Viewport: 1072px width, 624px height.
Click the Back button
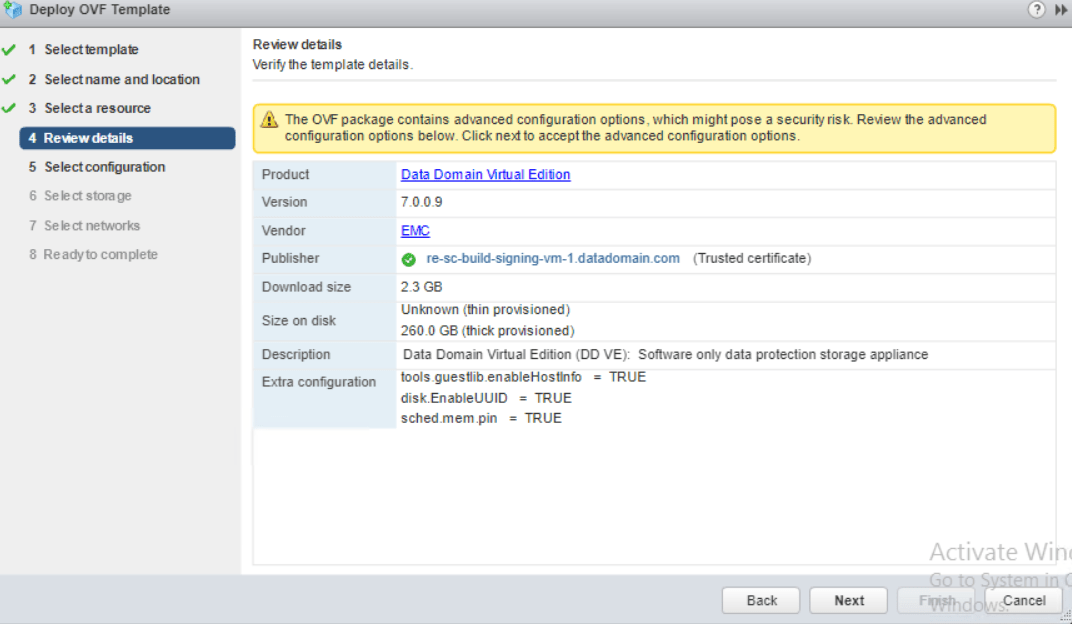[x=761, y=601]
